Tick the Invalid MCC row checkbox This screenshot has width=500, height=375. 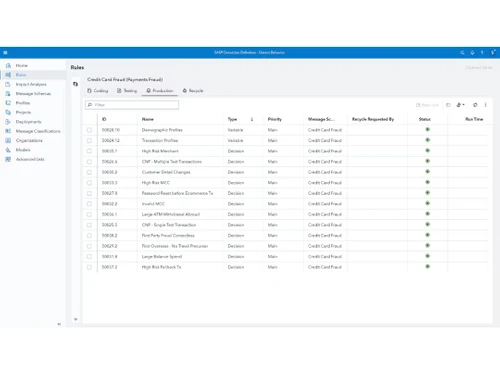pos(89,204)
